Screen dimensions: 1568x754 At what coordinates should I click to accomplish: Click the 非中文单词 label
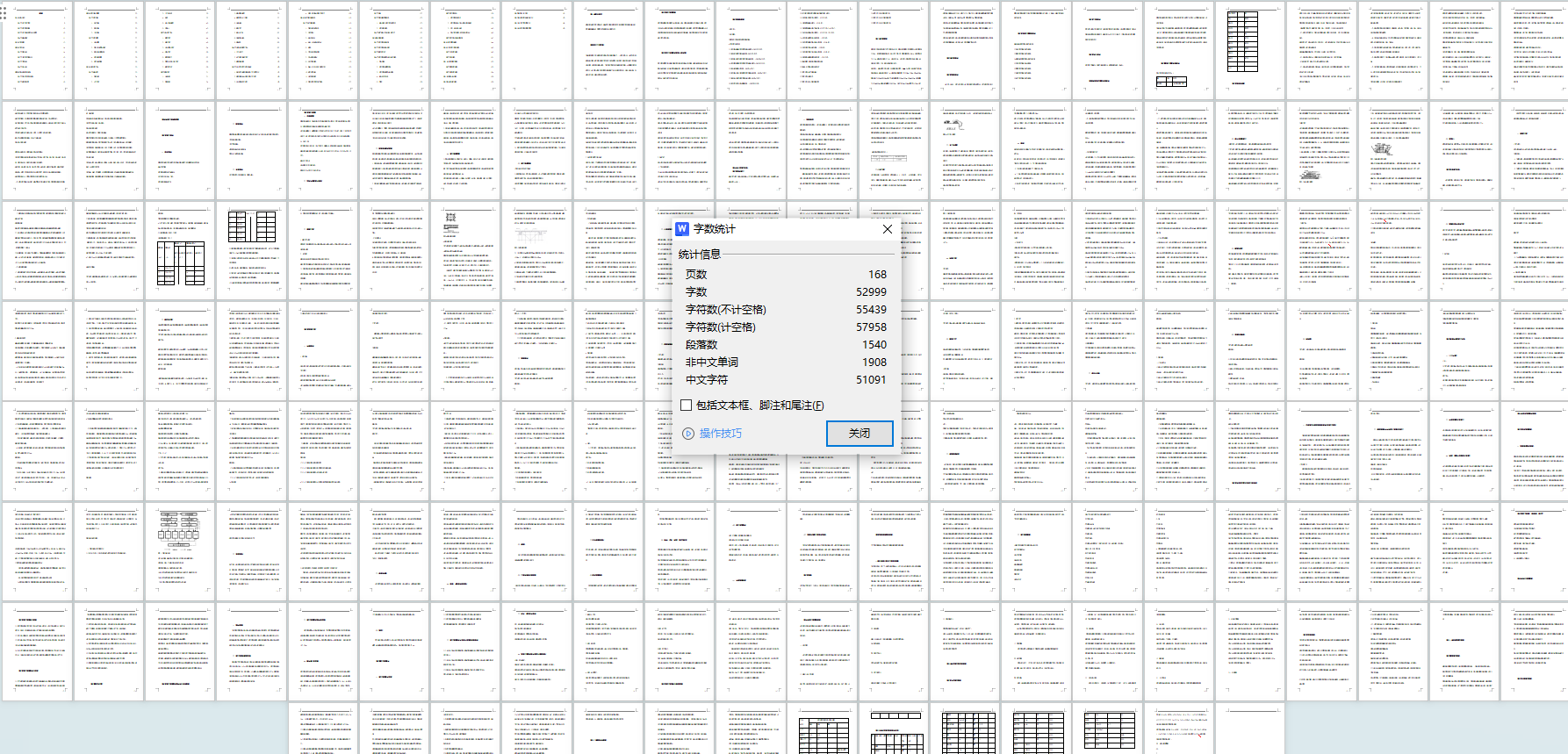[712, 363]
